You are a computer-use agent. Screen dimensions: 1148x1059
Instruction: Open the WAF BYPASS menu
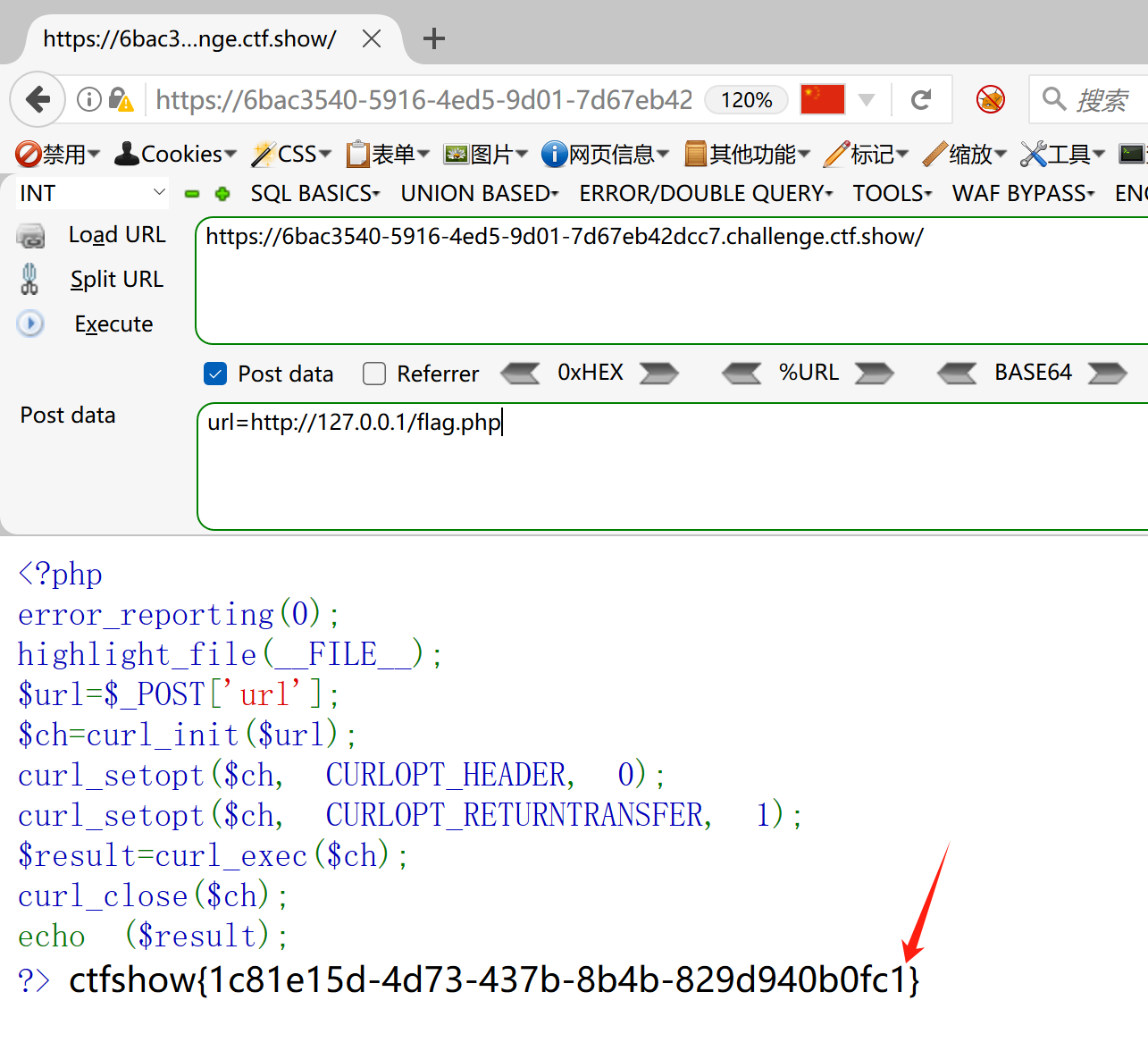[1023, 193]
